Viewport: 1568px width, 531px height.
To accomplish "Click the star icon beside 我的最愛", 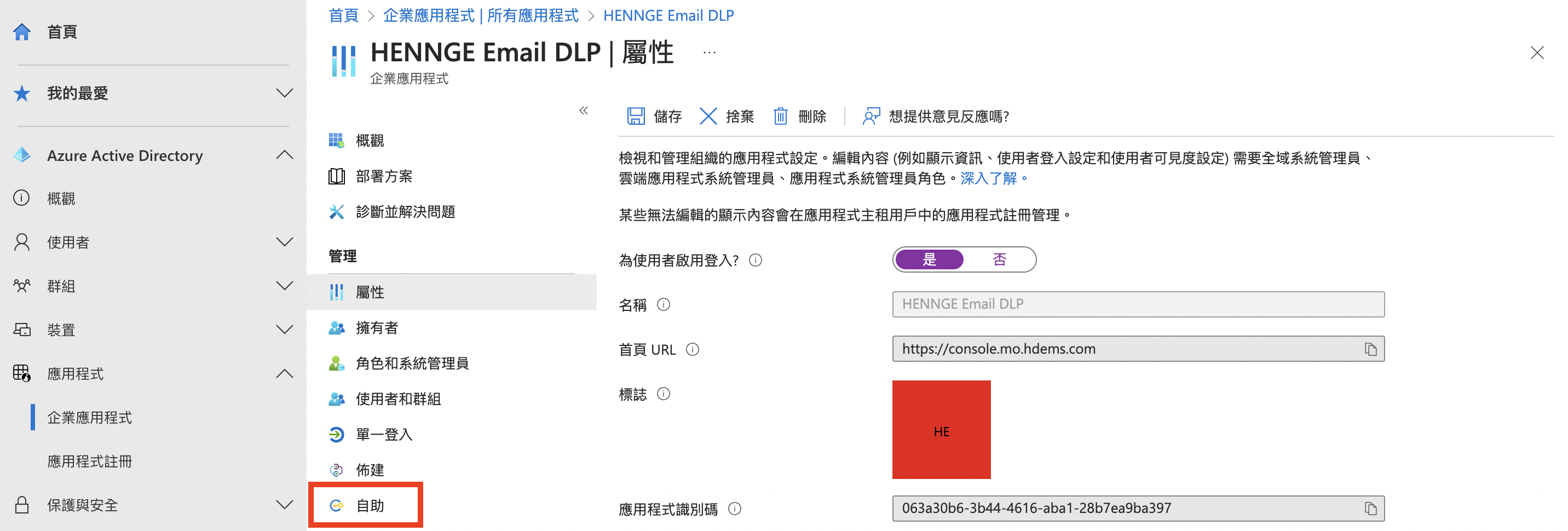I will tap(22, 93).
